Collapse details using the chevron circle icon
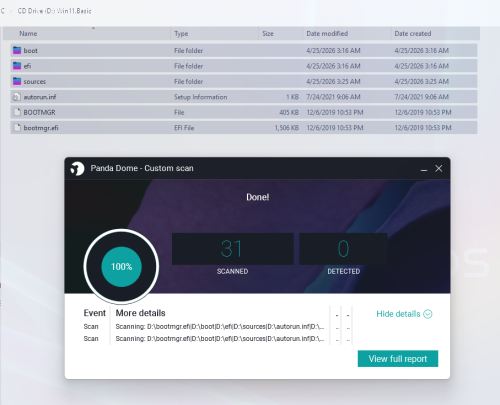Viewport: 500px width, 405px height. pyautogui.click(x=428, y=314)
